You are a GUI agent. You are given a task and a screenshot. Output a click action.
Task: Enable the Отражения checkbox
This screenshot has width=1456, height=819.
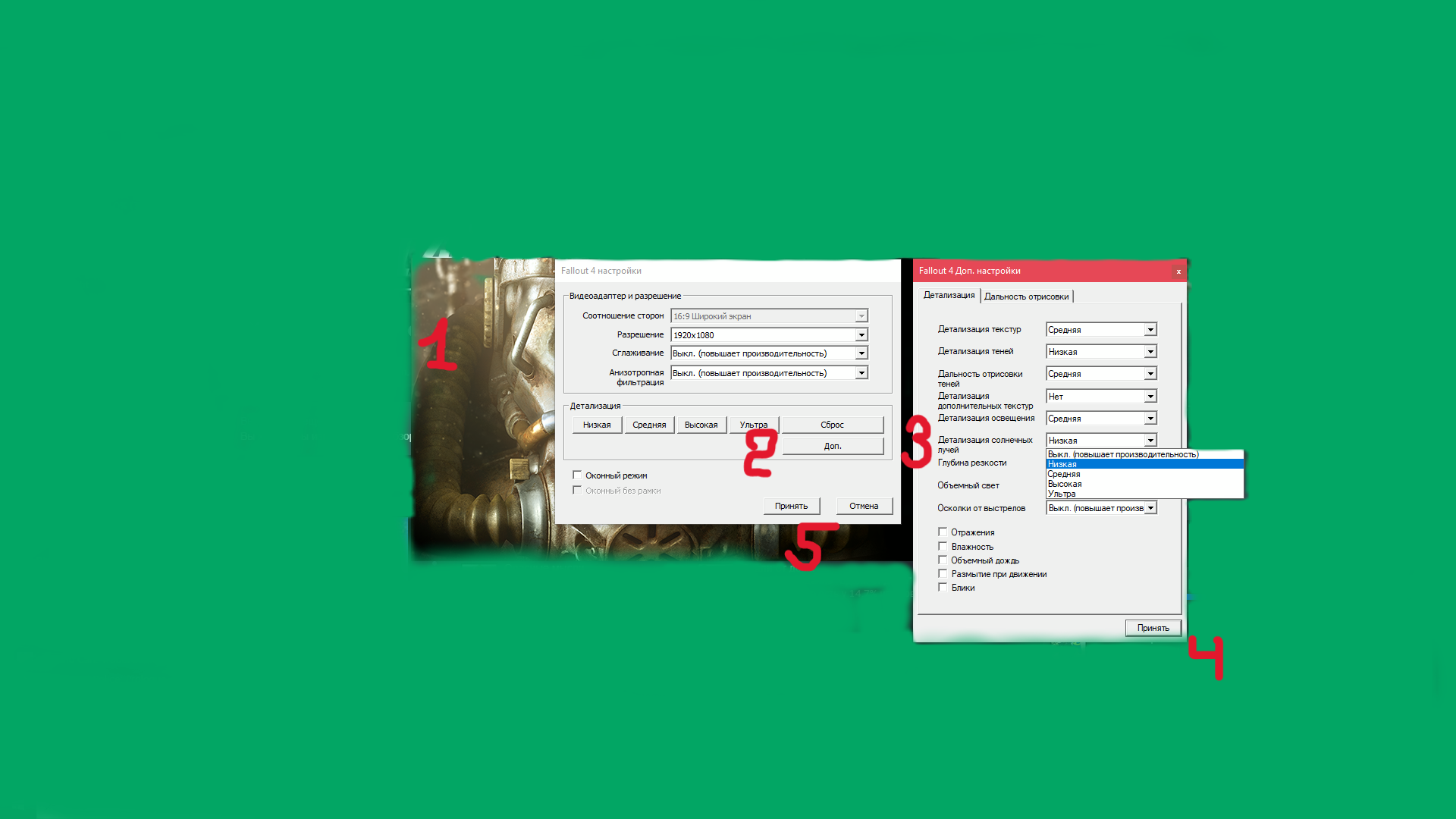(x=943, y=532)
